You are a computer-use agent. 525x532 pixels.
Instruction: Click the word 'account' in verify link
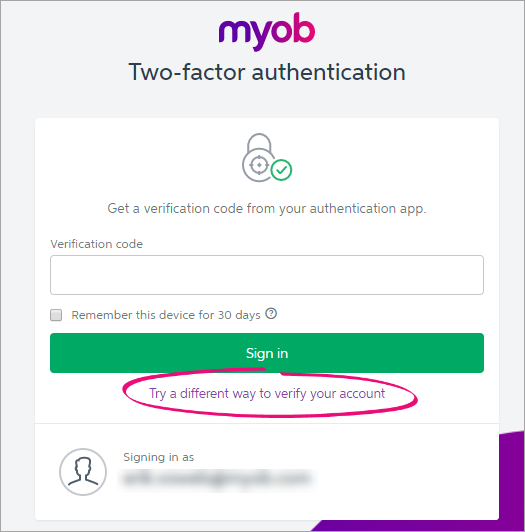pyautogui.click(x=362, y=394)
